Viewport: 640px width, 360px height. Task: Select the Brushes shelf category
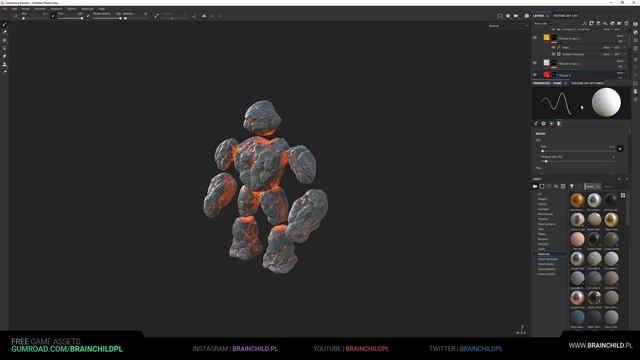543,239
